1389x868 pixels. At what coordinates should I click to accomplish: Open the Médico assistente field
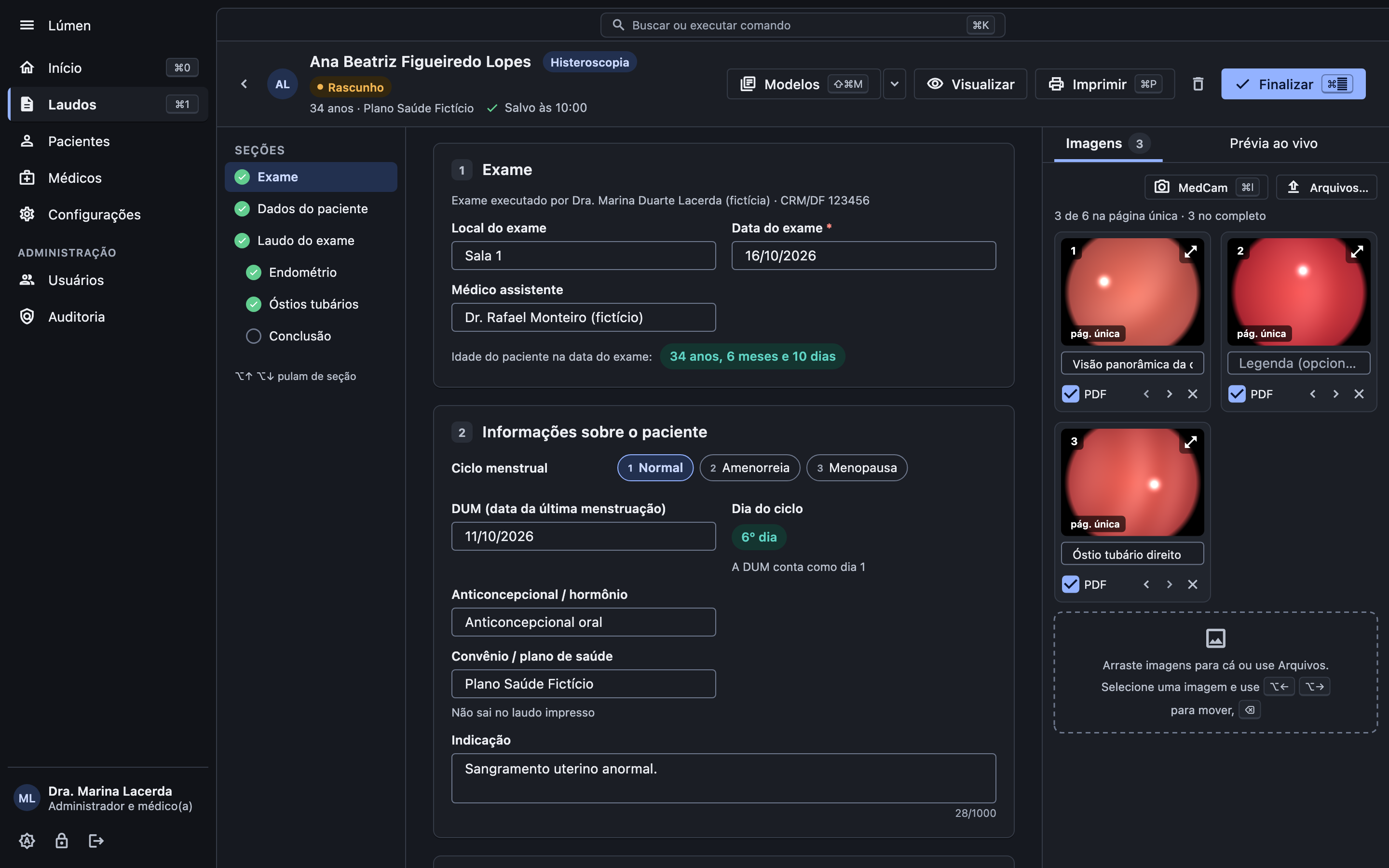tap(583, 317)
